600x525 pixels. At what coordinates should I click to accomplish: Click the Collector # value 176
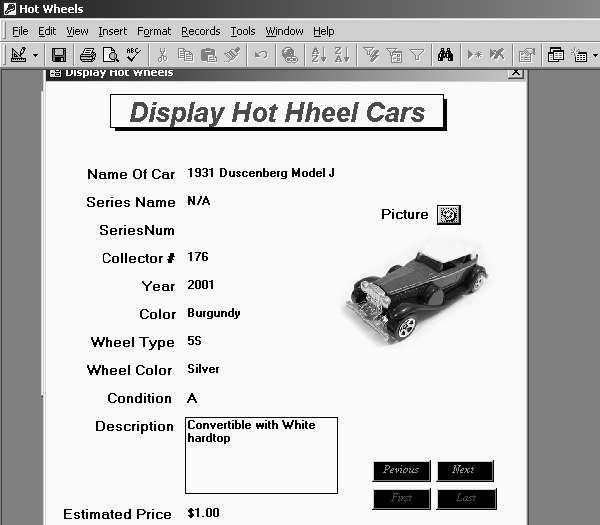click(x=198, y=257)
